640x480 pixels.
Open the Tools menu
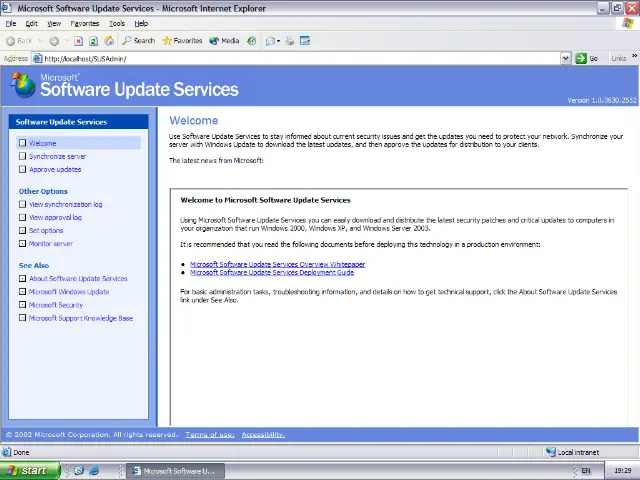click(x=117, y=24)
